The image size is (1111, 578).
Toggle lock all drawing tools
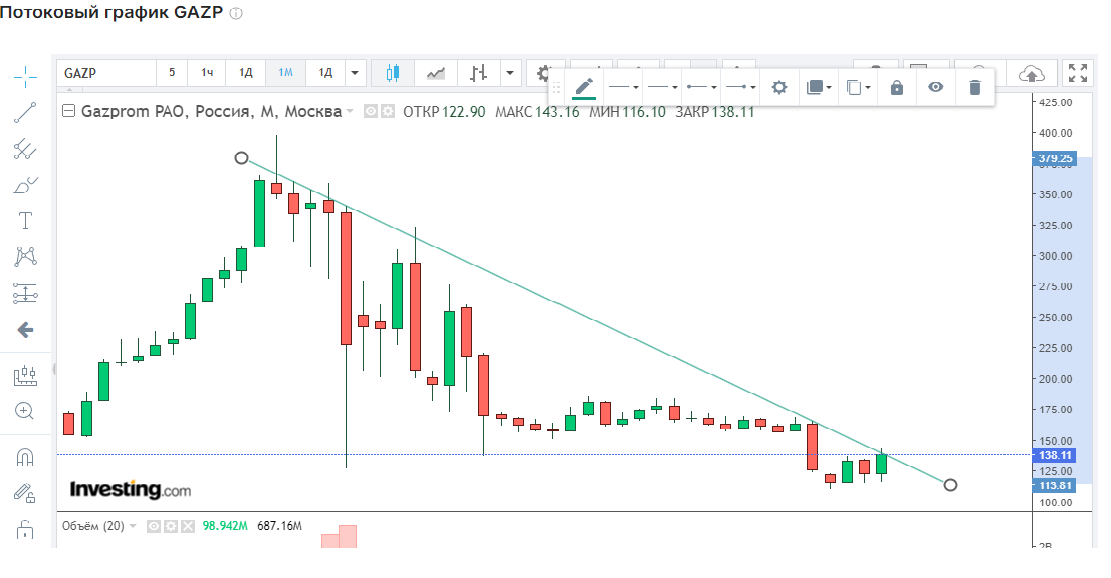click(x=26, y=529)
